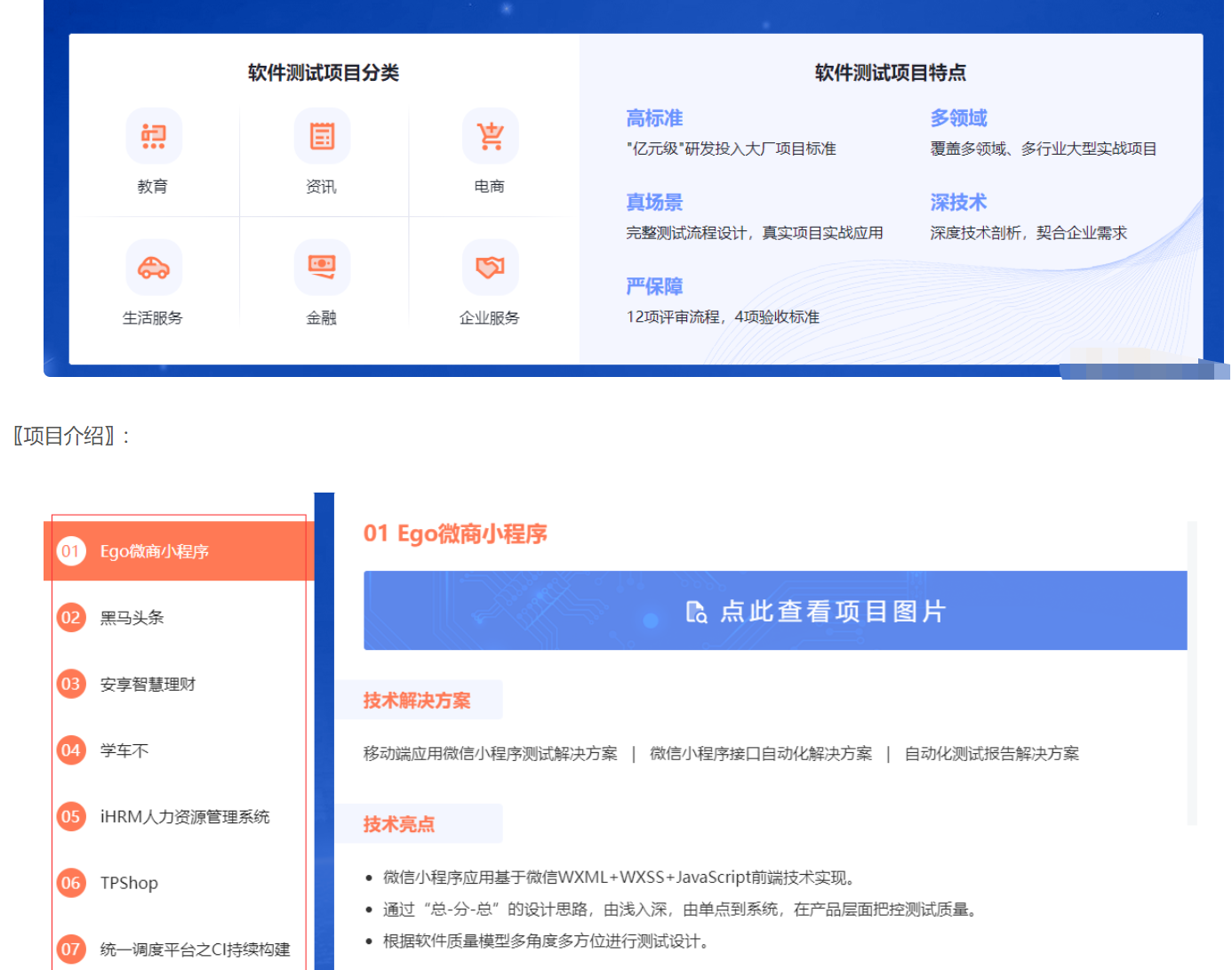Click the 05 numbered badge beside iHRM
Screen dimensions: 1232x970
[70, 816]
